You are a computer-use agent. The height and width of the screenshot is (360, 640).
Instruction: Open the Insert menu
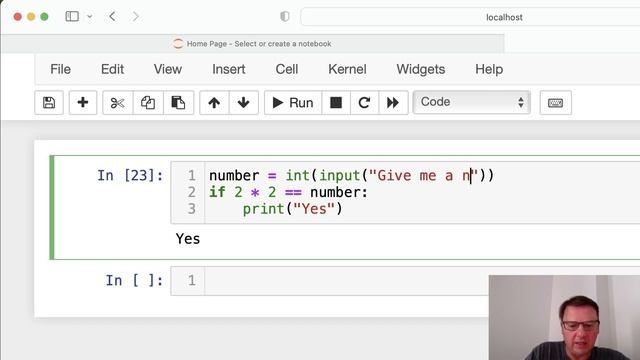click(x=229, y=69)
